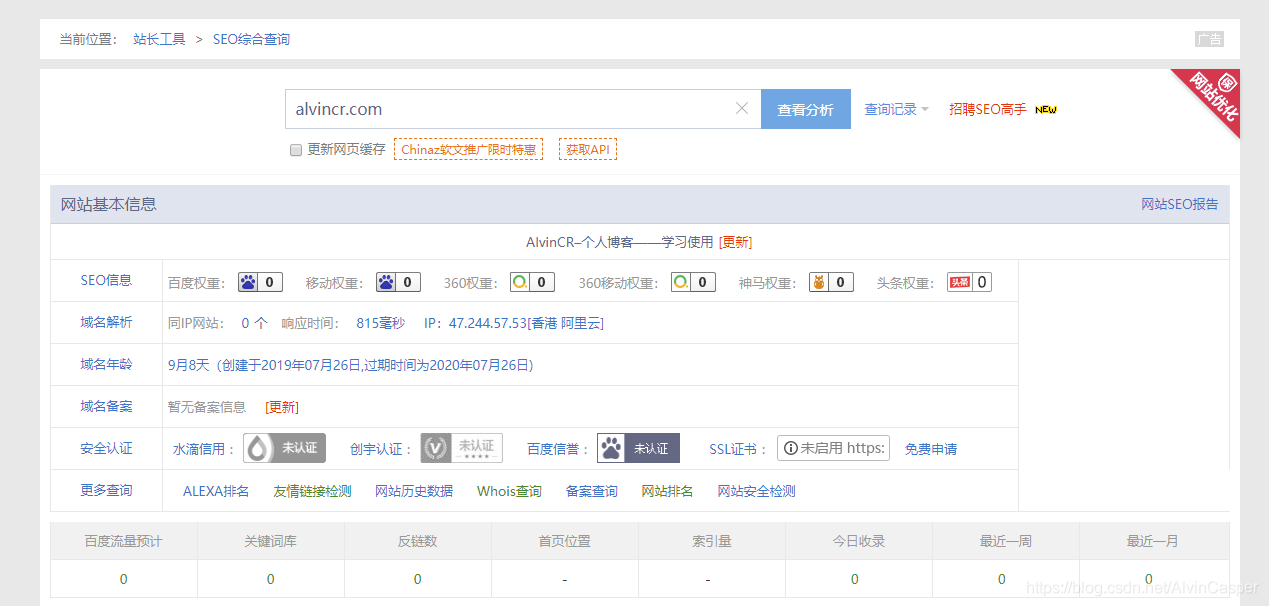Image resolution: width=1269 pixels, height=606 pixels.
Task: Click the 域名备案 row label
Action: pos(106,406)
